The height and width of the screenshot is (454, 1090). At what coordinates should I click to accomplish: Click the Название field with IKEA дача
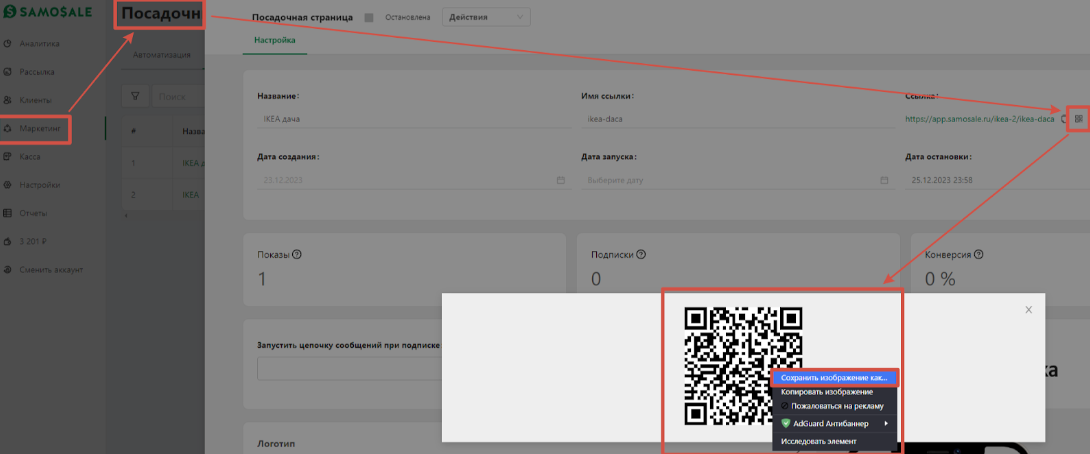[412, 119]
